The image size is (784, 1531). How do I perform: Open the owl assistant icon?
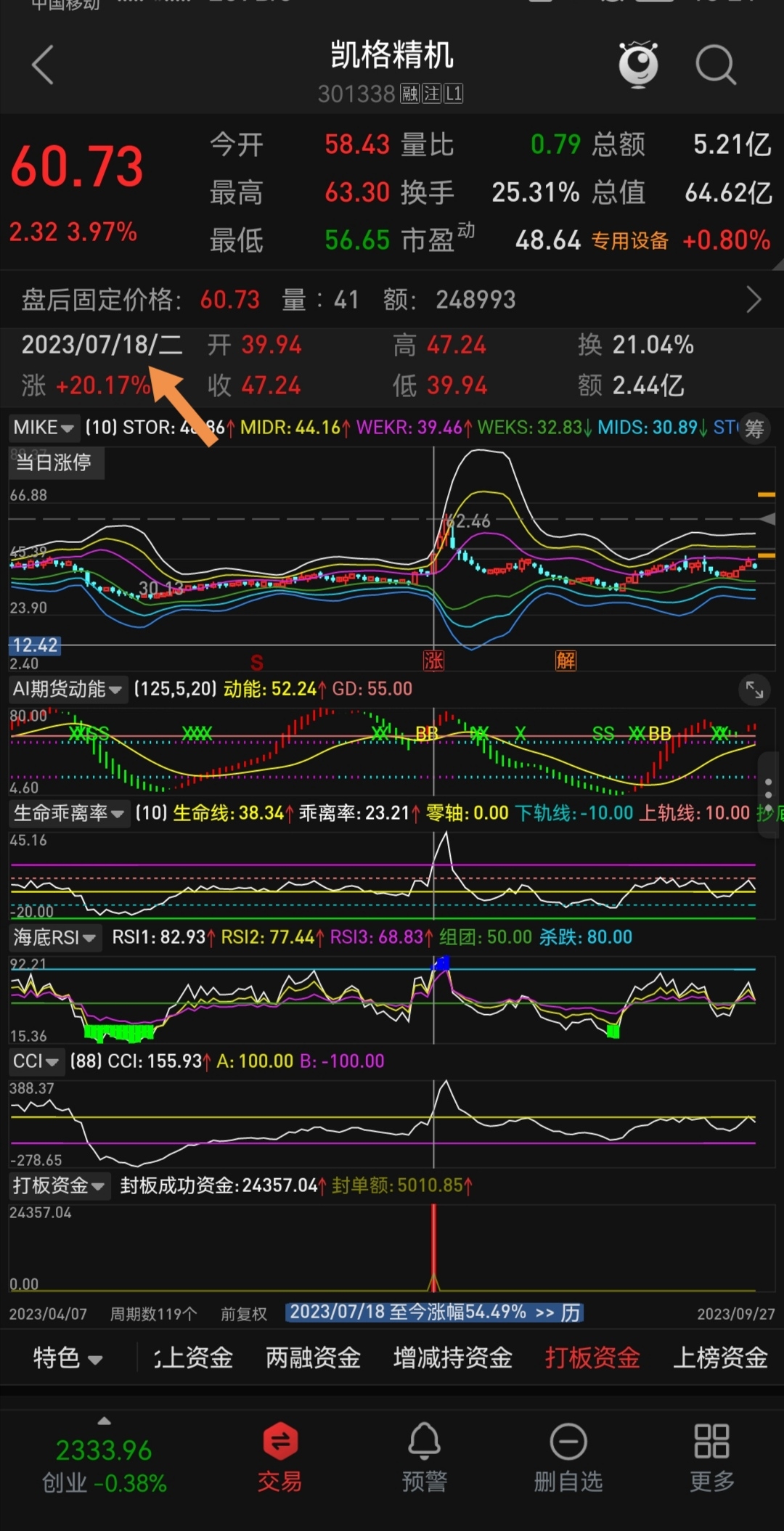[x=639, y=65]
